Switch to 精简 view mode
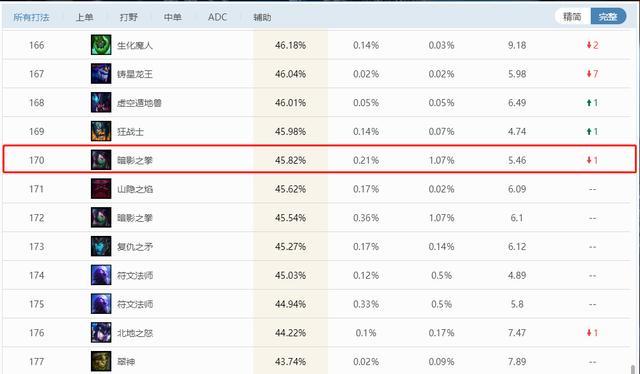Viewport: 640px width, 374px height. (572, 17)
